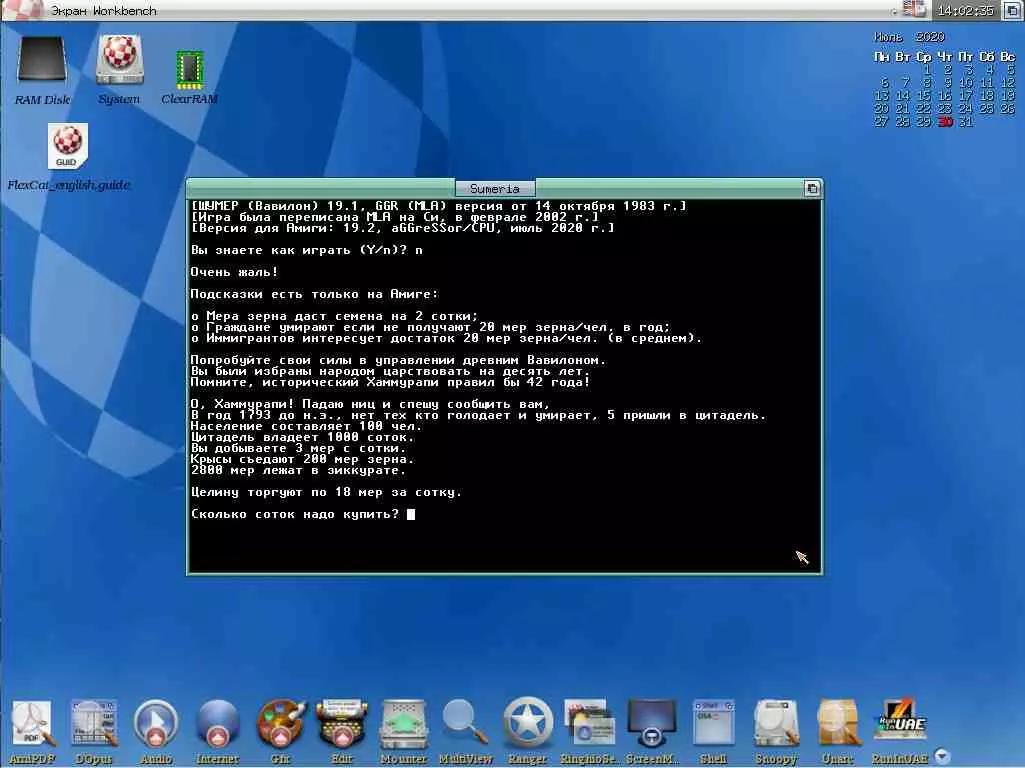This screenshot has height=768, width=1025.
Task: Click the highlighted day 30 in the calendar
Action: (945, 122)
